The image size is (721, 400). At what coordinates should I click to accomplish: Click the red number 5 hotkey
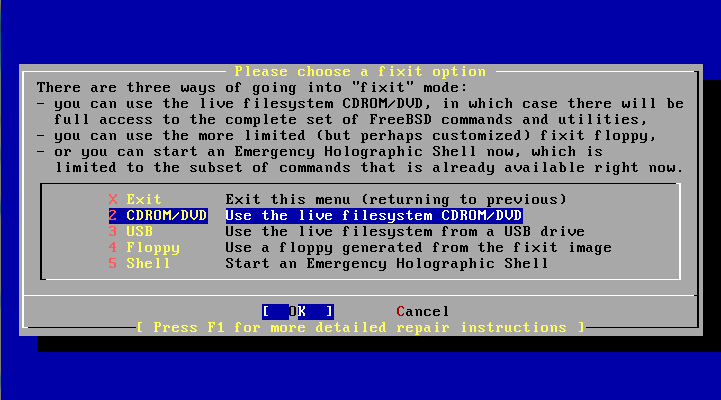[113, 264]
